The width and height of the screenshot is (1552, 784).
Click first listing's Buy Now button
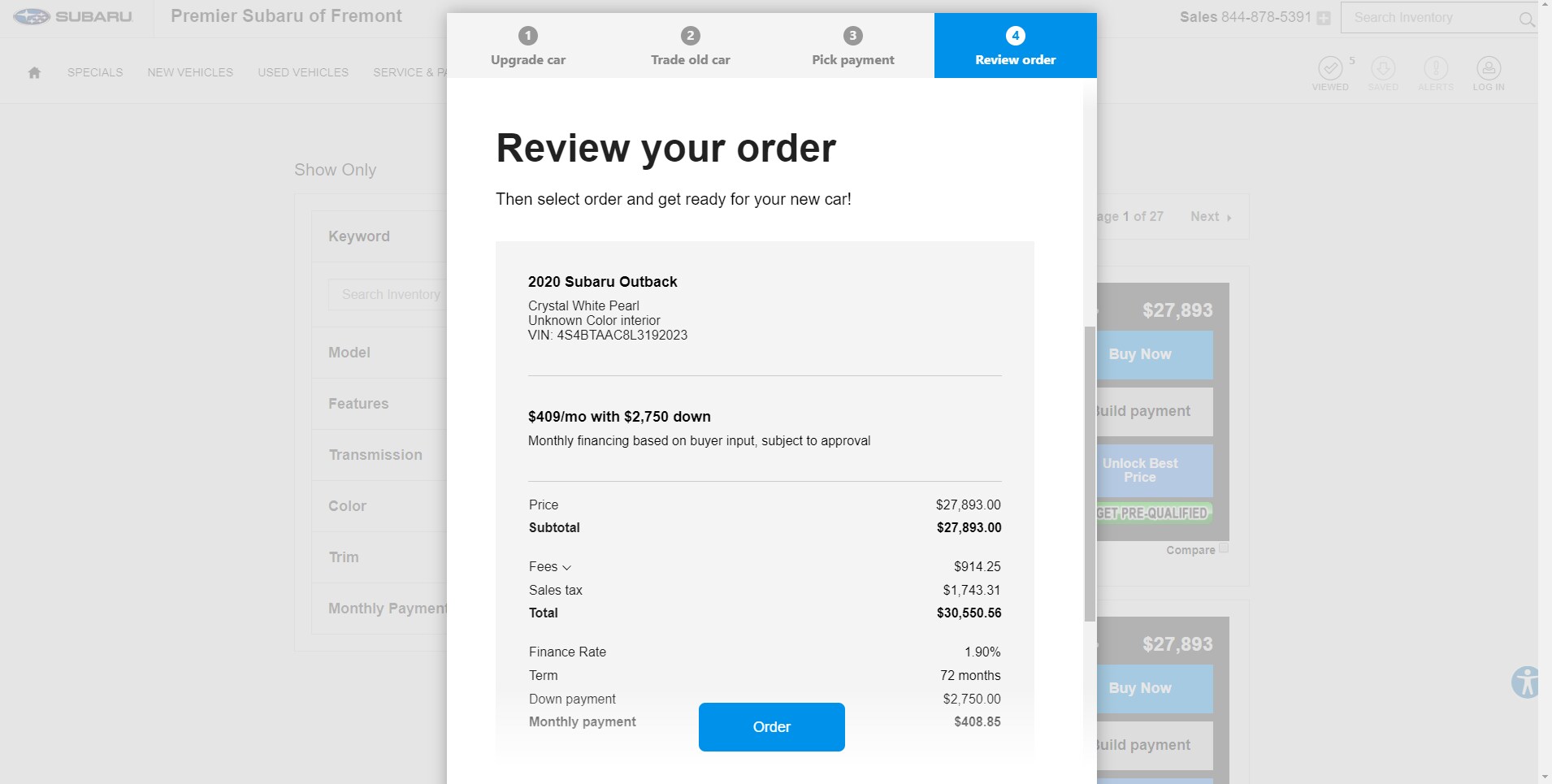[x=1155, y=354]
